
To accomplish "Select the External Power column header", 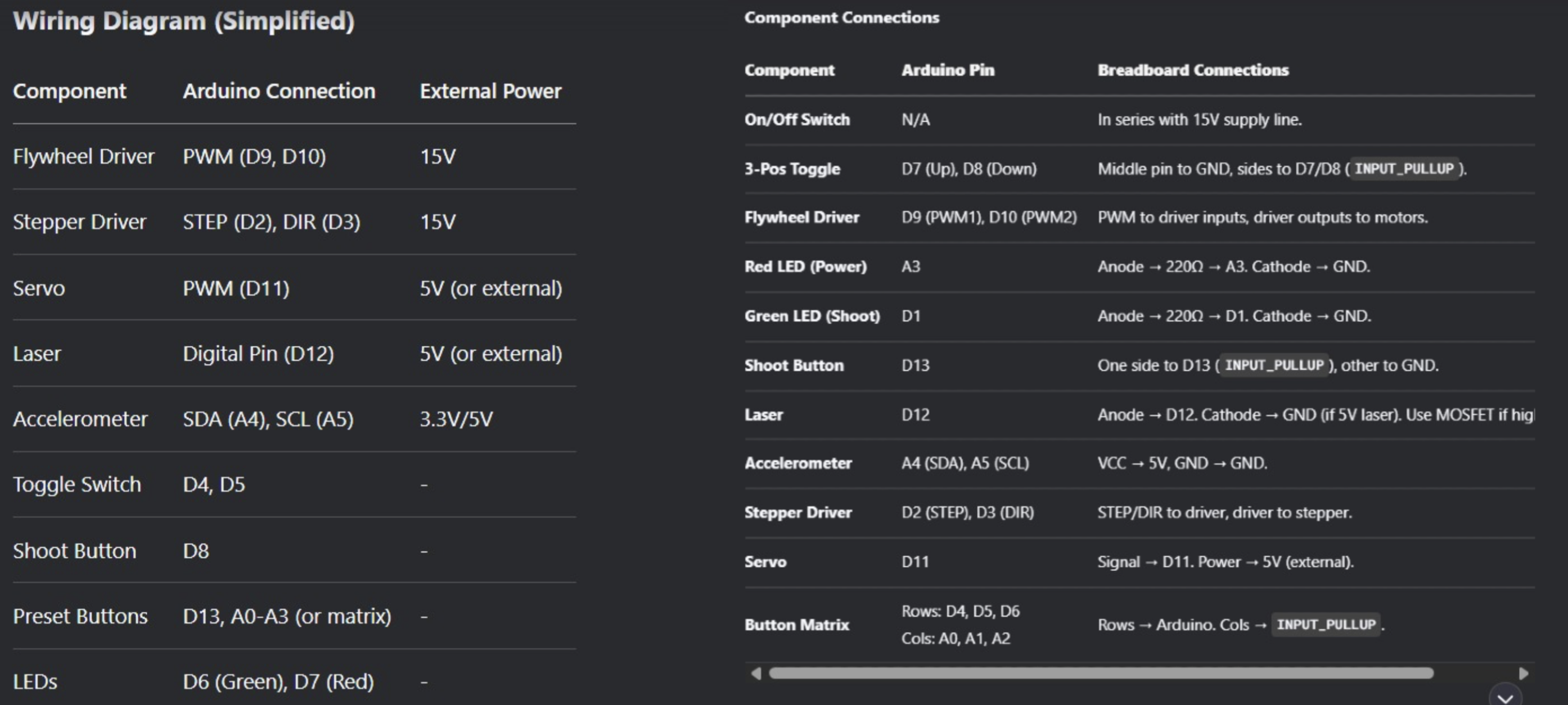I will click(x=490, y=91).
